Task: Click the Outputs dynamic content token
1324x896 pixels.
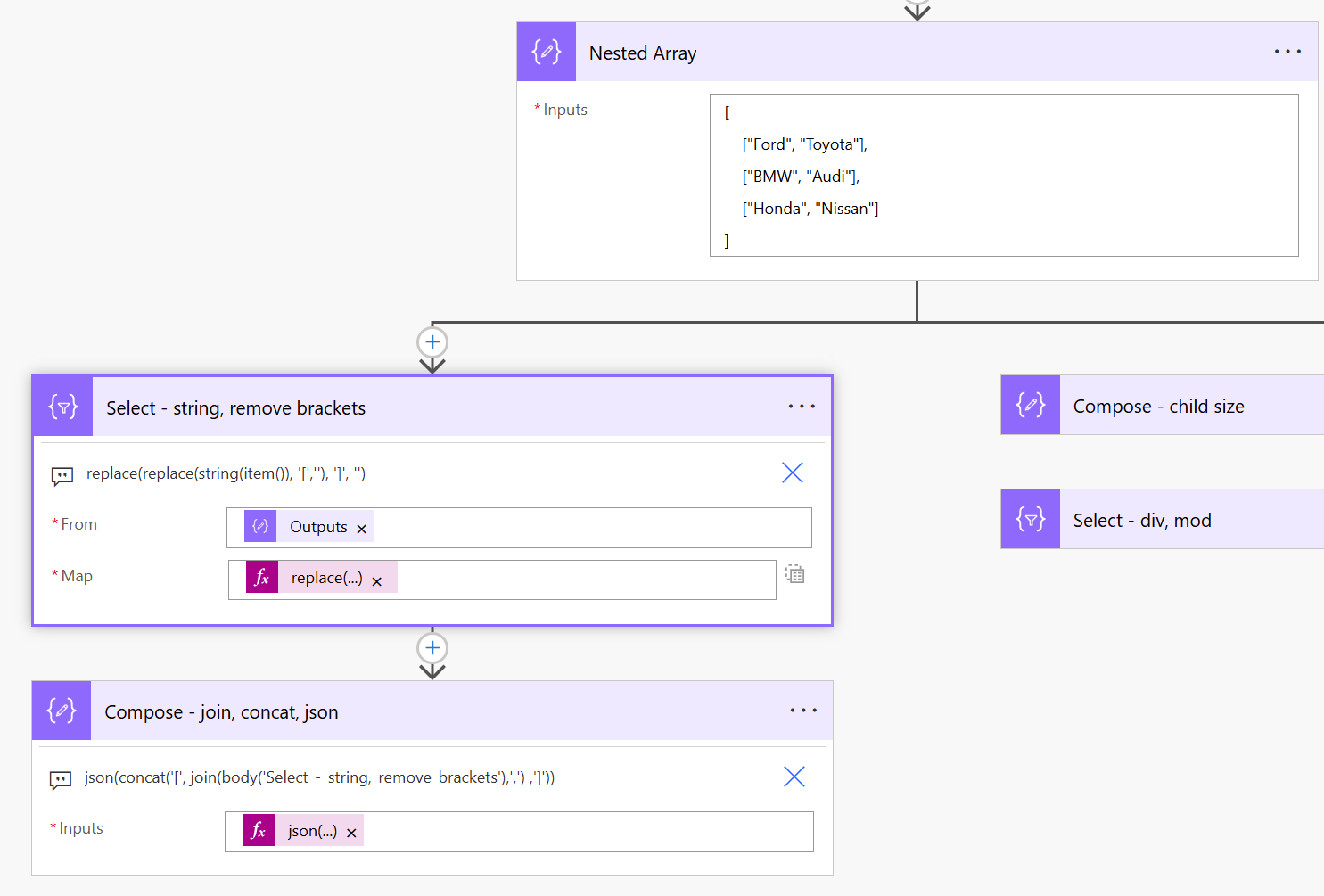Action: coord(317,527)
